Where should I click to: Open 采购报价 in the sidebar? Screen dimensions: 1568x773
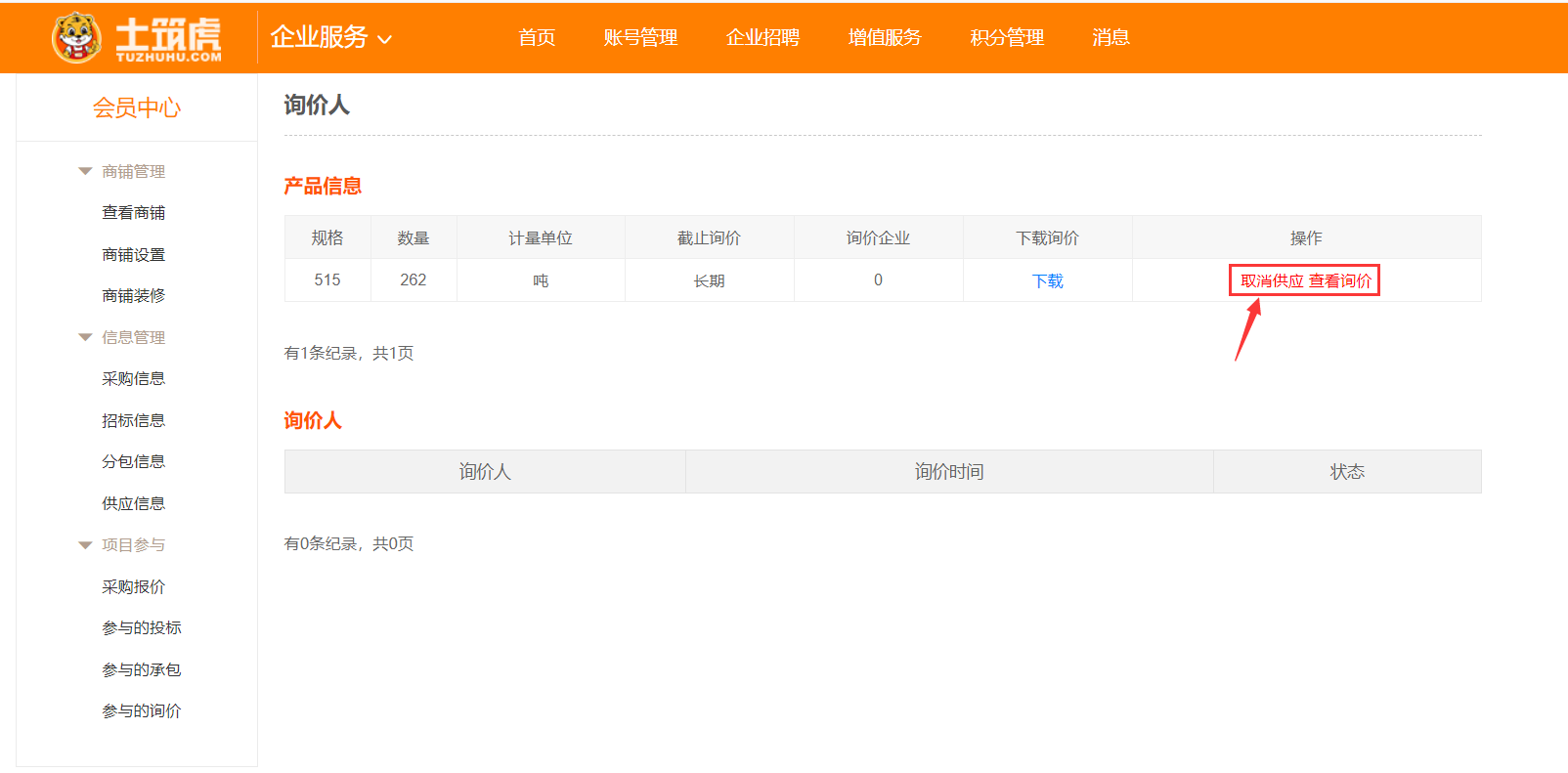point(134,587)
